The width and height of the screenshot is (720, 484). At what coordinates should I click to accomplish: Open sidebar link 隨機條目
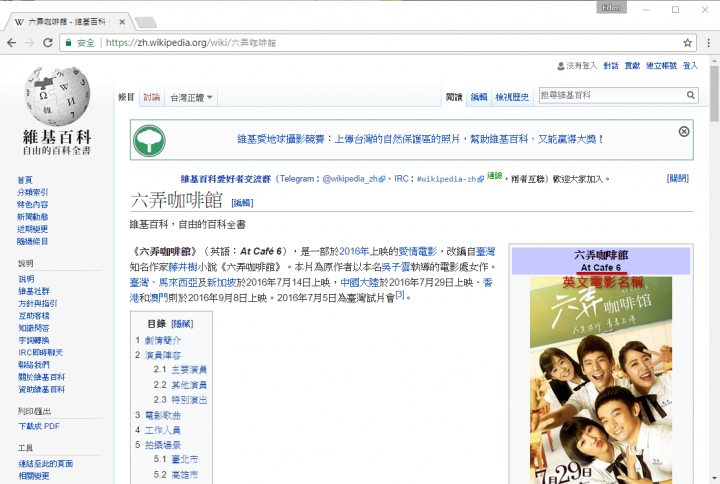pyautogui.click(x=32, y=241)
